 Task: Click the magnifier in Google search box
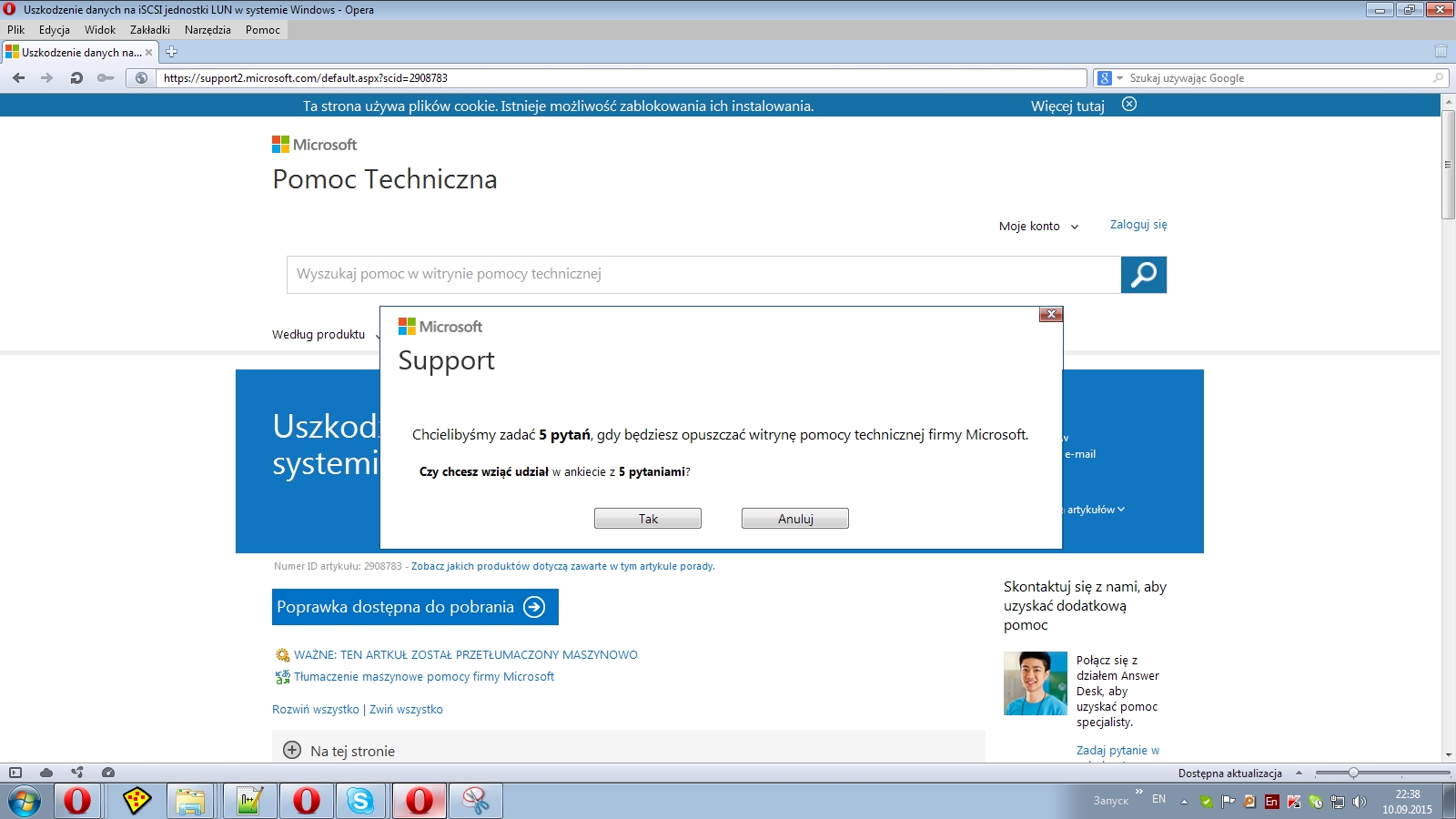[1439, 78]
